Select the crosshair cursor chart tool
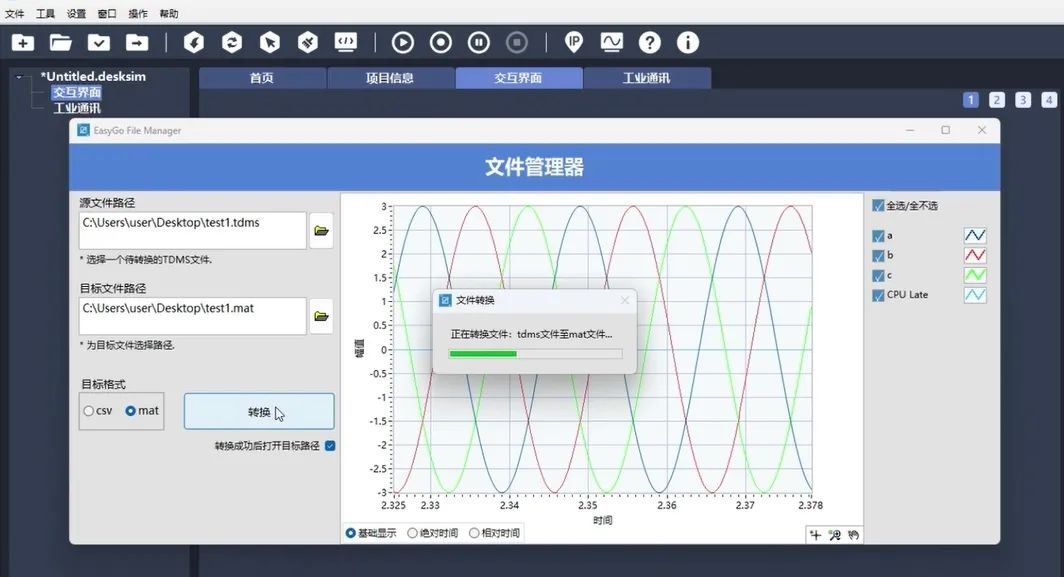The image size is (1064, 577). [816, 535]
